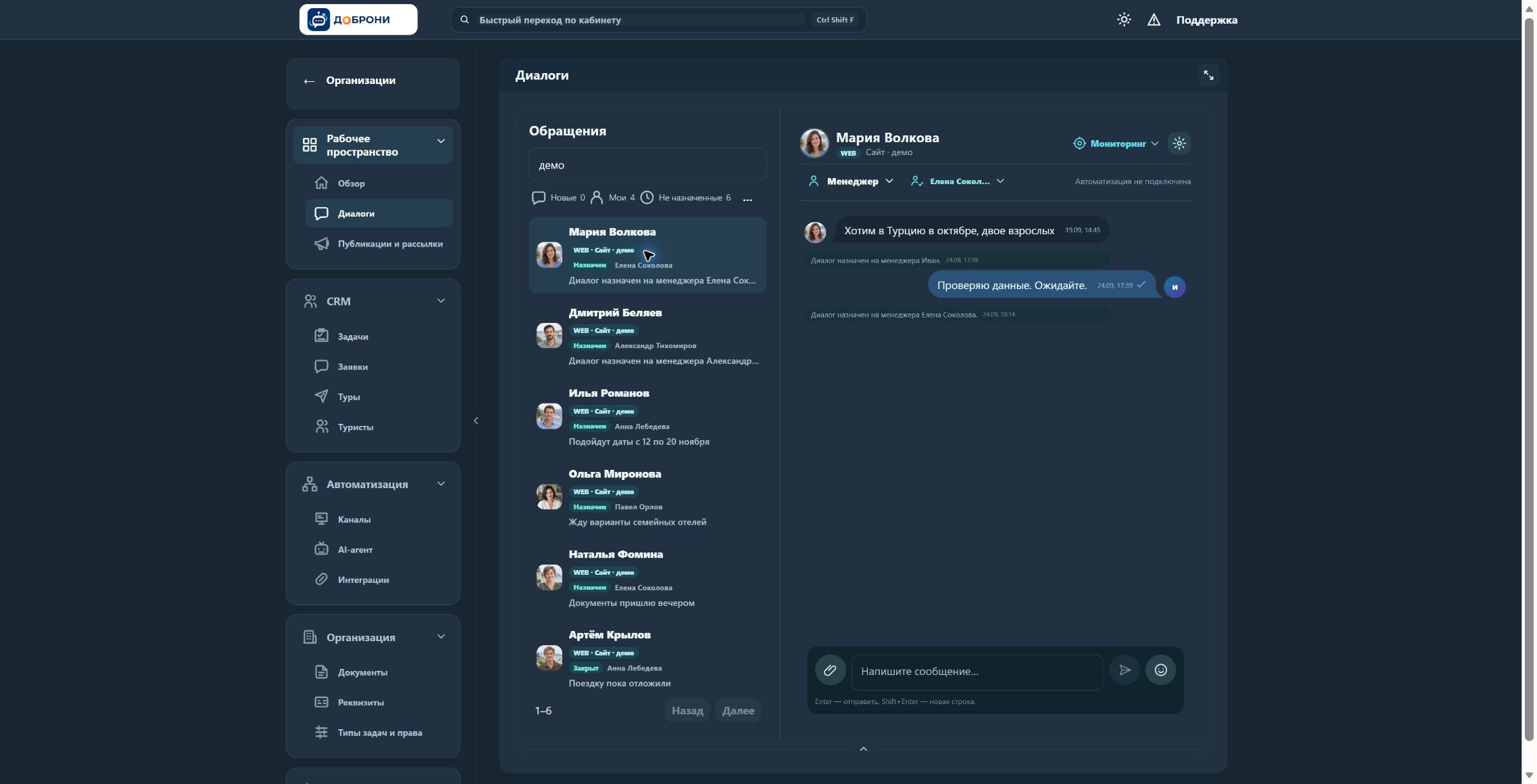This screenshot has height=784, width=1537.
Task: Open the warning triangle alerts icon
Action: pyautogui.click(x=1154, y=20)
